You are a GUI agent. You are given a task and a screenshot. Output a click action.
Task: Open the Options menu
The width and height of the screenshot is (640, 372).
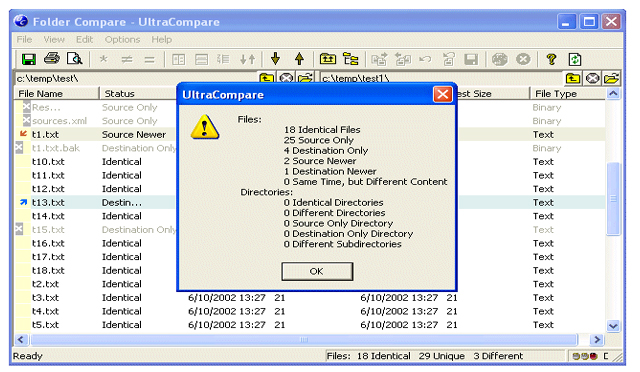click(x=122, y=40)
